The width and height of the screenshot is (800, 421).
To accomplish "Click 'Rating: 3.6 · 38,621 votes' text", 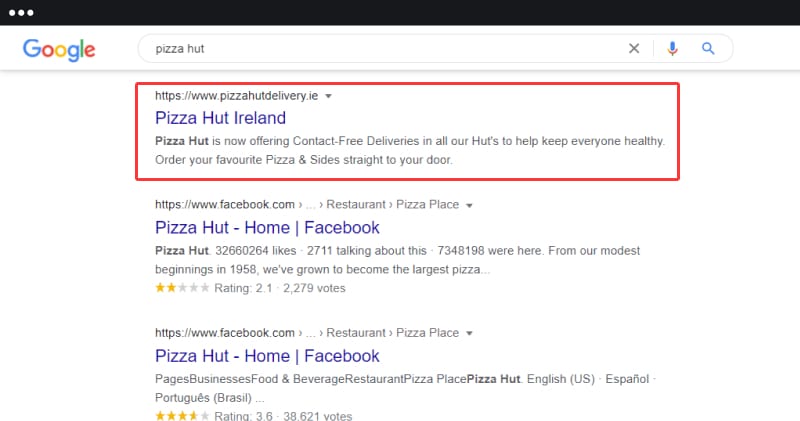I will (283, 416).
